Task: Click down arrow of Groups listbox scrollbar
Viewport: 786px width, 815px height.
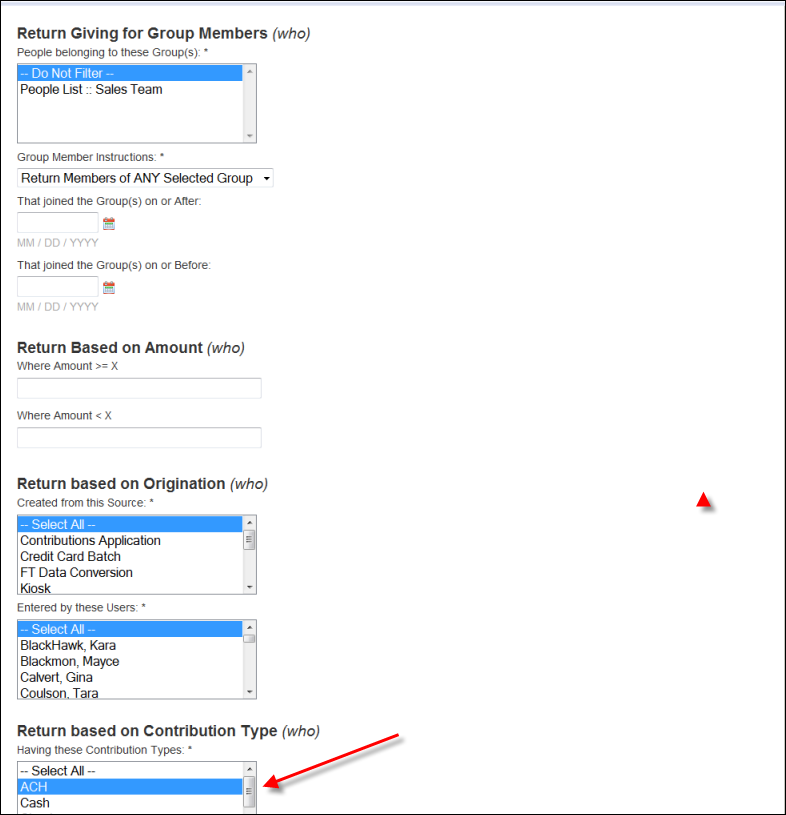Action: point(250,136)
